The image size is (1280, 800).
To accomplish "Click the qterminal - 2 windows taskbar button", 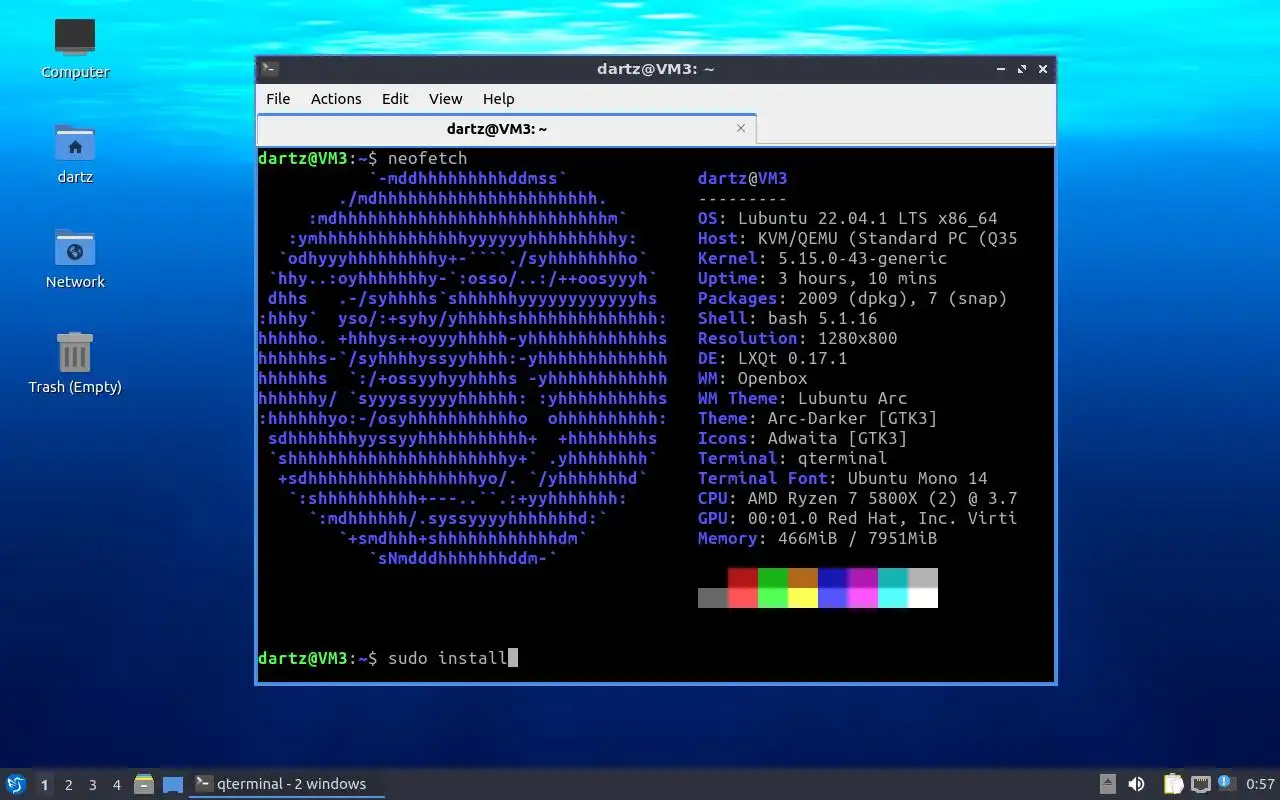I will [x=287, y=784].
